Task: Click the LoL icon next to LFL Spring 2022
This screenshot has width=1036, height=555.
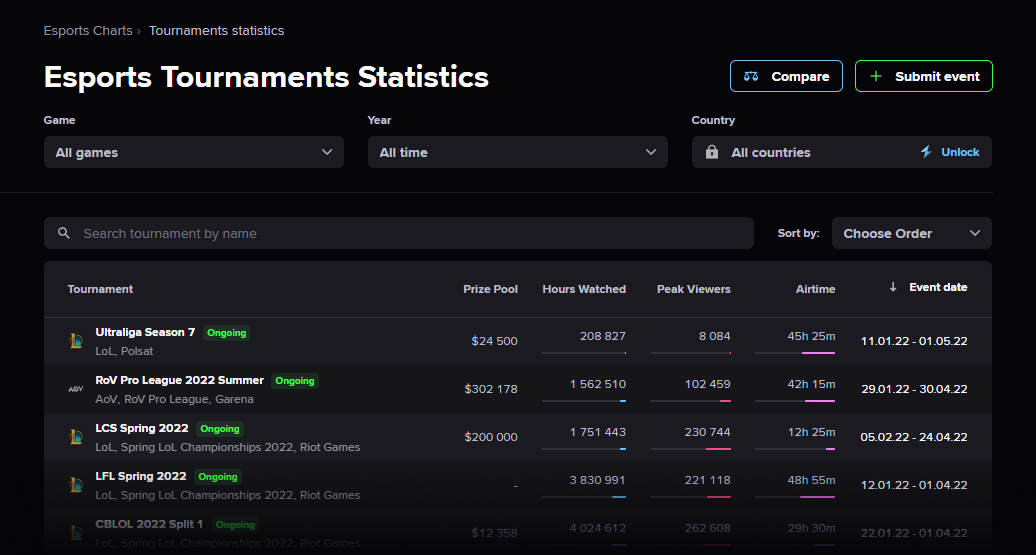Action: [75, 485]
